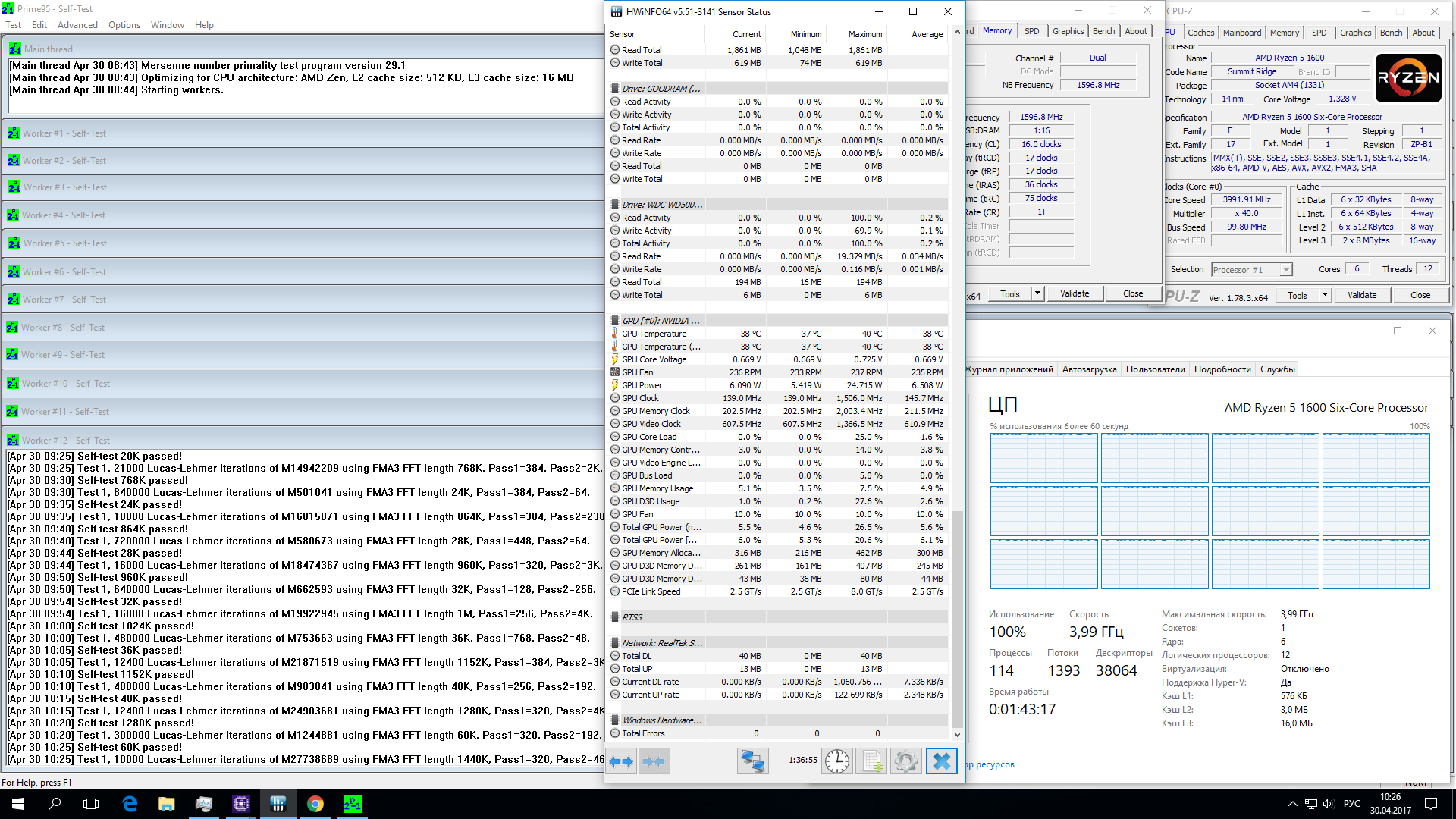This screenshot has height=819, width=1456.
Task: Select the Пользователи tab in Task Manager
Action: 1155,369
